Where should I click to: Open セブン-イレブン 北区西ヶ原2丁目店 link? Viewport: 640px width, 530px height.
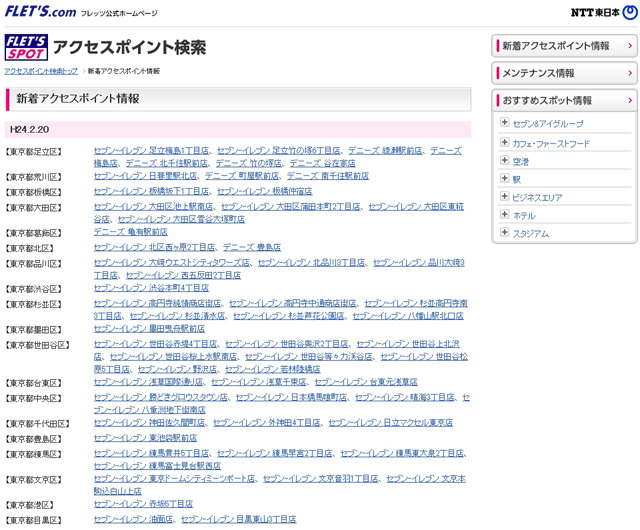(x=154, y=247)
